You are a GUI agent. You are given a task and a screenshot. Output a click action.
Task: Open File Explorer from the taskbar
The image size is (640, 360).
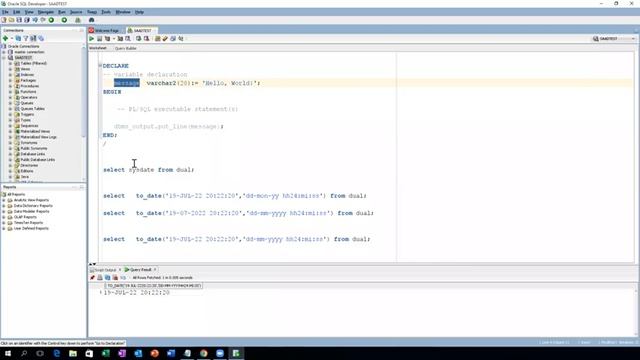(73, 353)
